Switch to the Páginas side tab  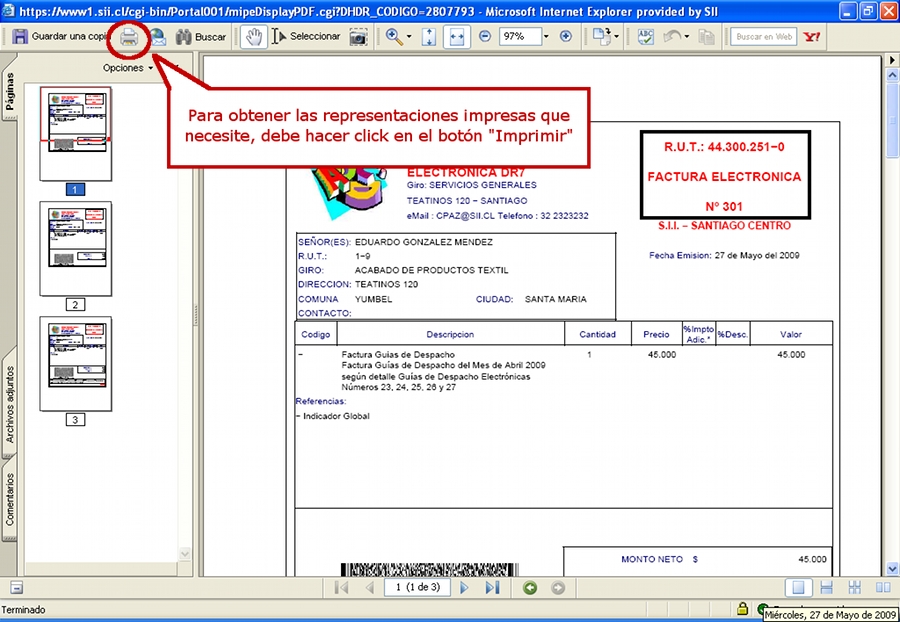click(10, 92)
